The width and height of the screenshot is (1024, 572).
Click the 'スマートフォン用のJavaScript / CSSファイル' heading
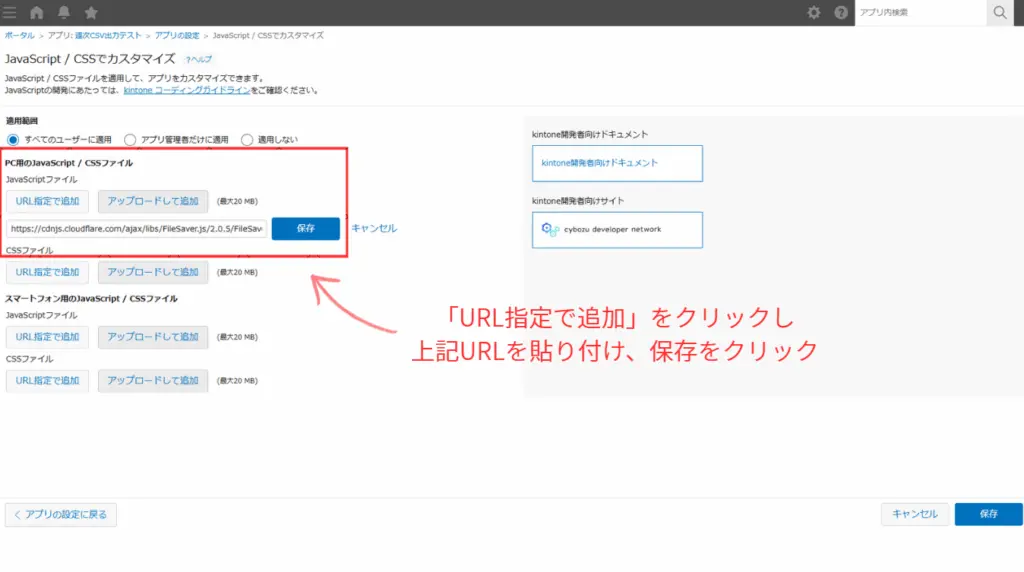pos(91,299)
